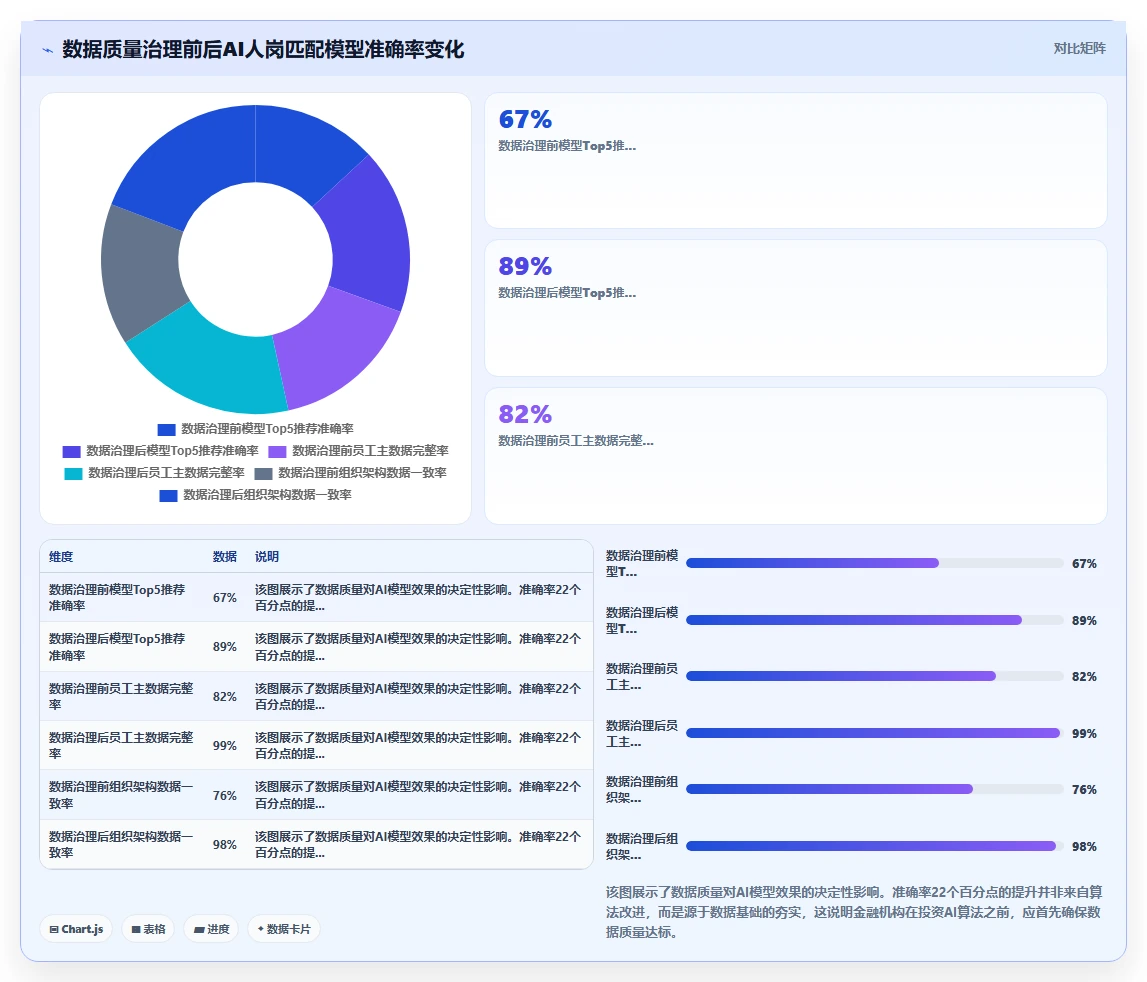Toggle legend swatch for 数据治理后组织架构数据一致率
The height and width of the screenshot is (982, 1147).
pyautogui.click(x=168, y=495)
